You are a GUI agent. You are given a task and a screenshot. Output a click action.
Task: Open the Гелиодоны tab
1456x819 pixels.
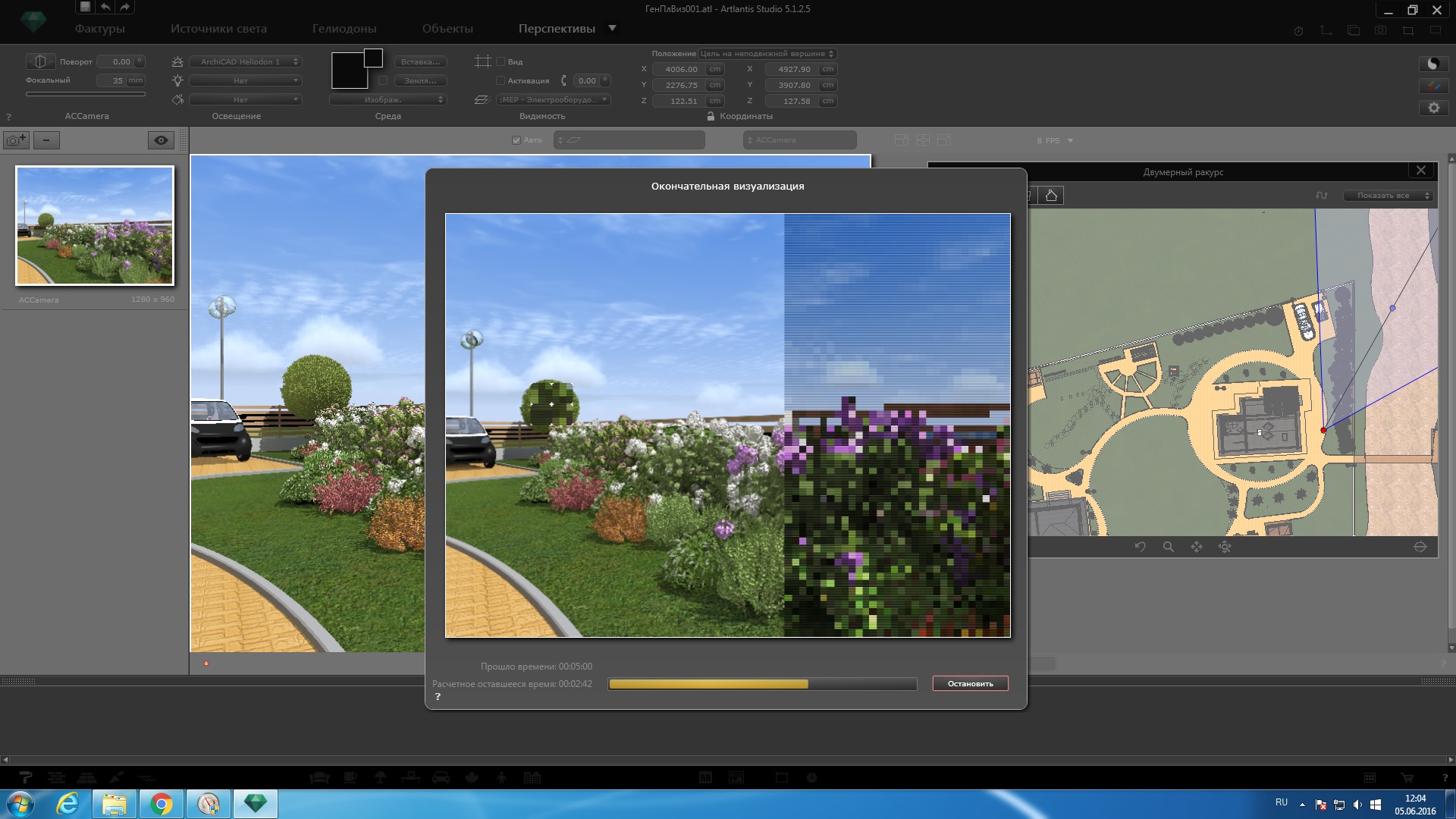click(344, 29)
